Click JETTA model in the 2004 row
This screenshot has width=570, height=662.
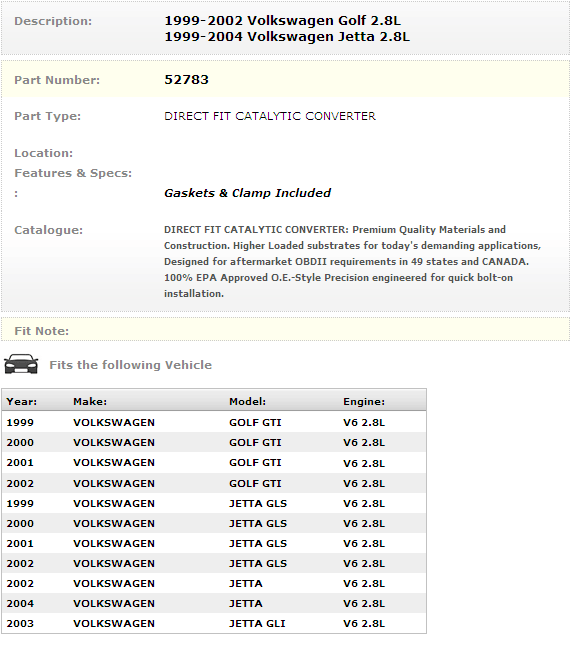click(246, 604)
